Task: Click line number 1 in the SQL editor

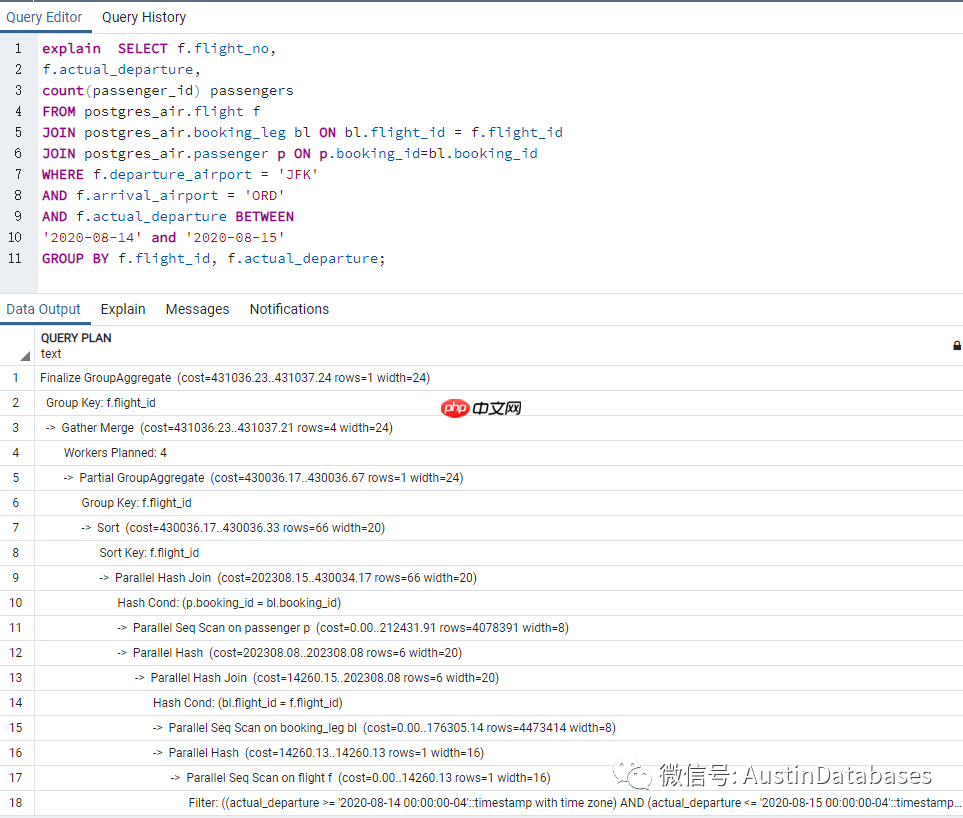Action: (18, 48)
